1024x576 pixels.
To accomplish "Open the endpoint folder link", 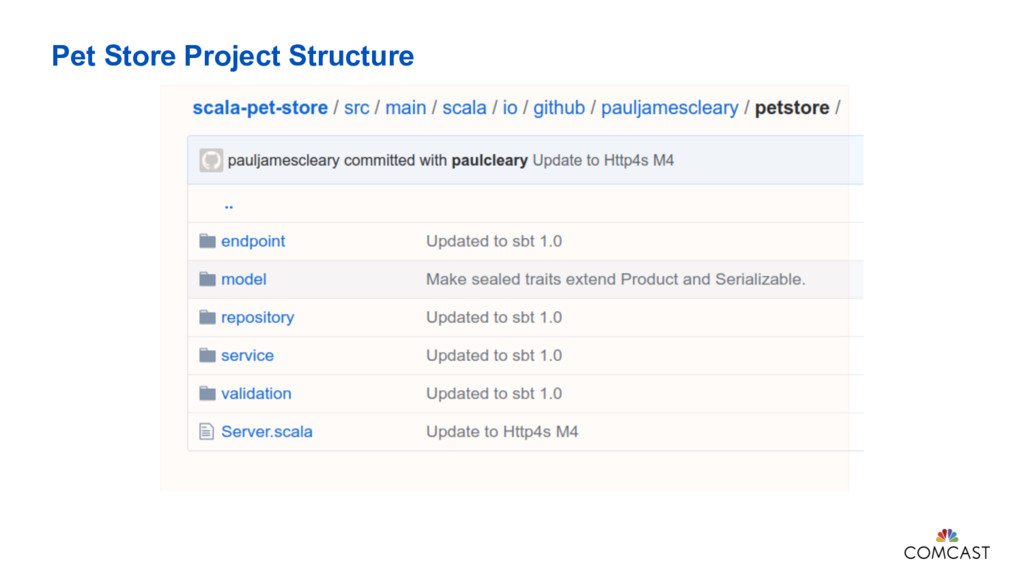I will tap(253, 241).
